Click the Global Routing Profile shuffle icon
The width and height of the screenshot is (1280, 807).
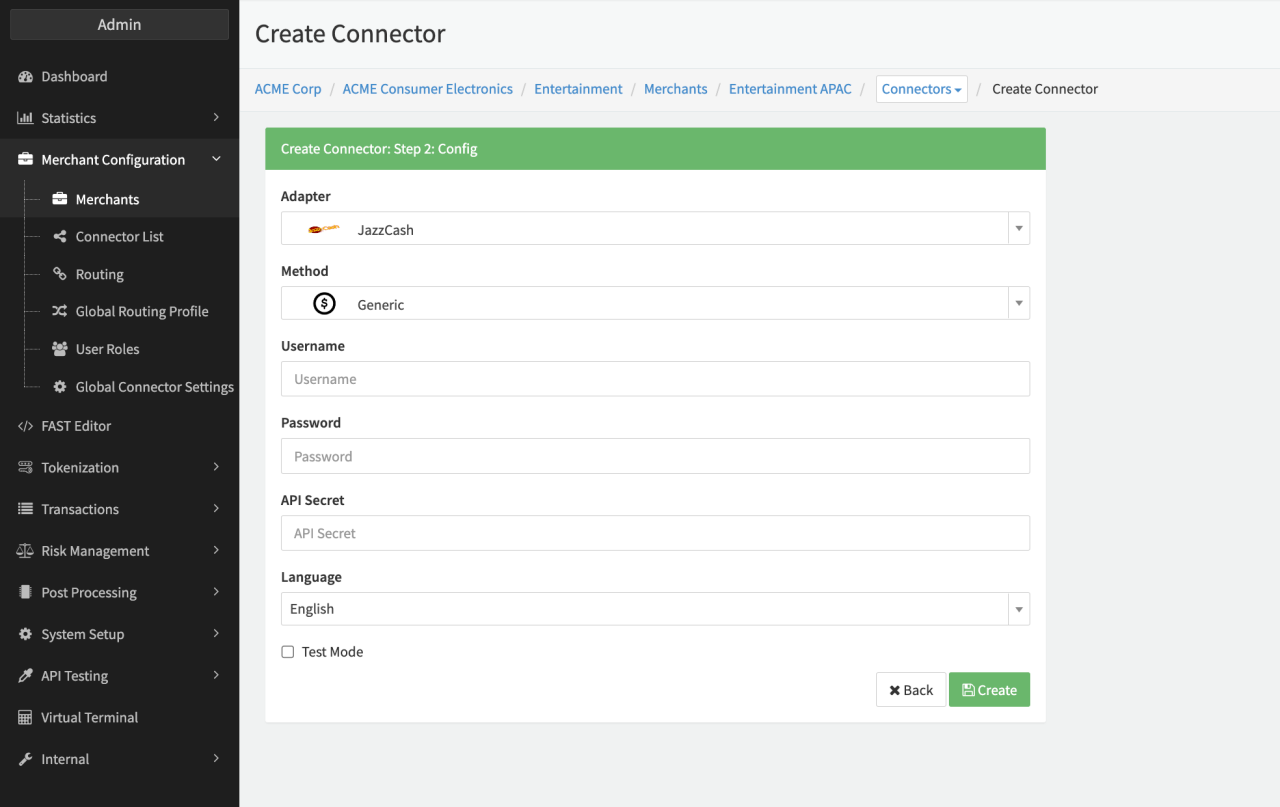pyautogui.click(x=60, y=312)
